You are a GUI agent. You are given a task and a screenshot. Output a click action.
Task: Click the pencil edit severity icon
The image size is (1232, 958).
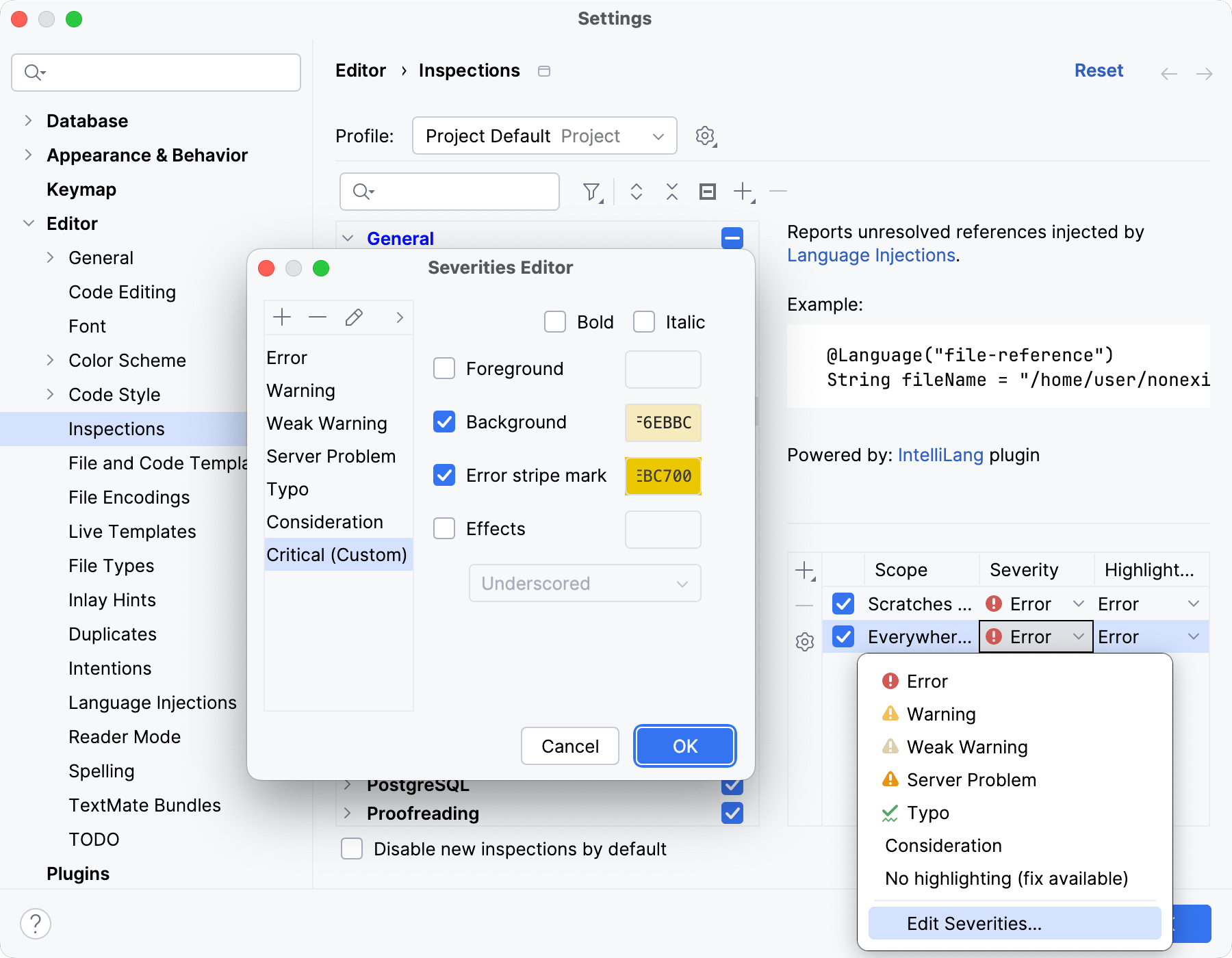pyautogui.click(x=354, y=318)
